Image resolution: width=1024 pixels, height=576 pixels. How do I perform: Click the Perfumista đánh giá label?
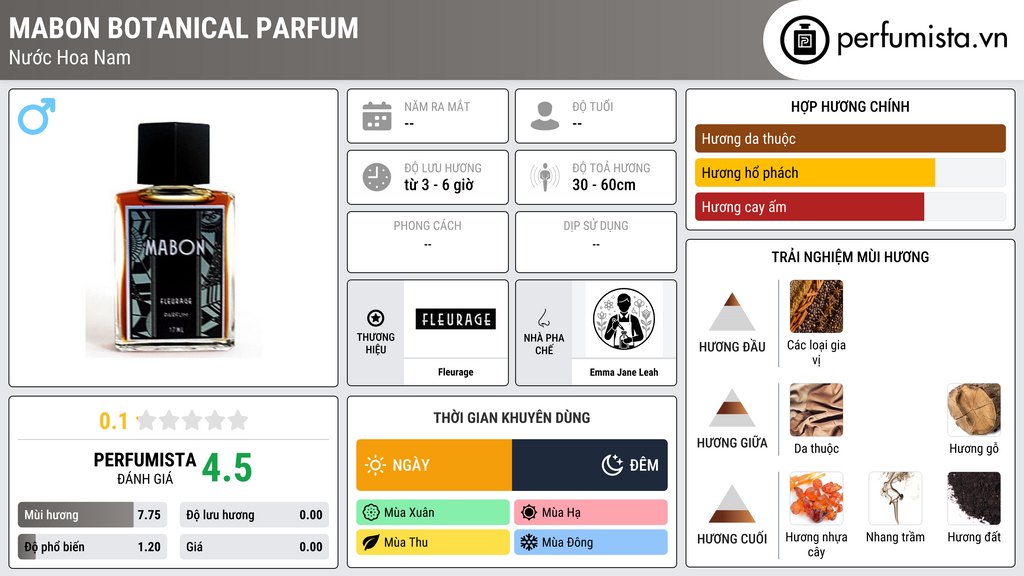pos(144,468)
